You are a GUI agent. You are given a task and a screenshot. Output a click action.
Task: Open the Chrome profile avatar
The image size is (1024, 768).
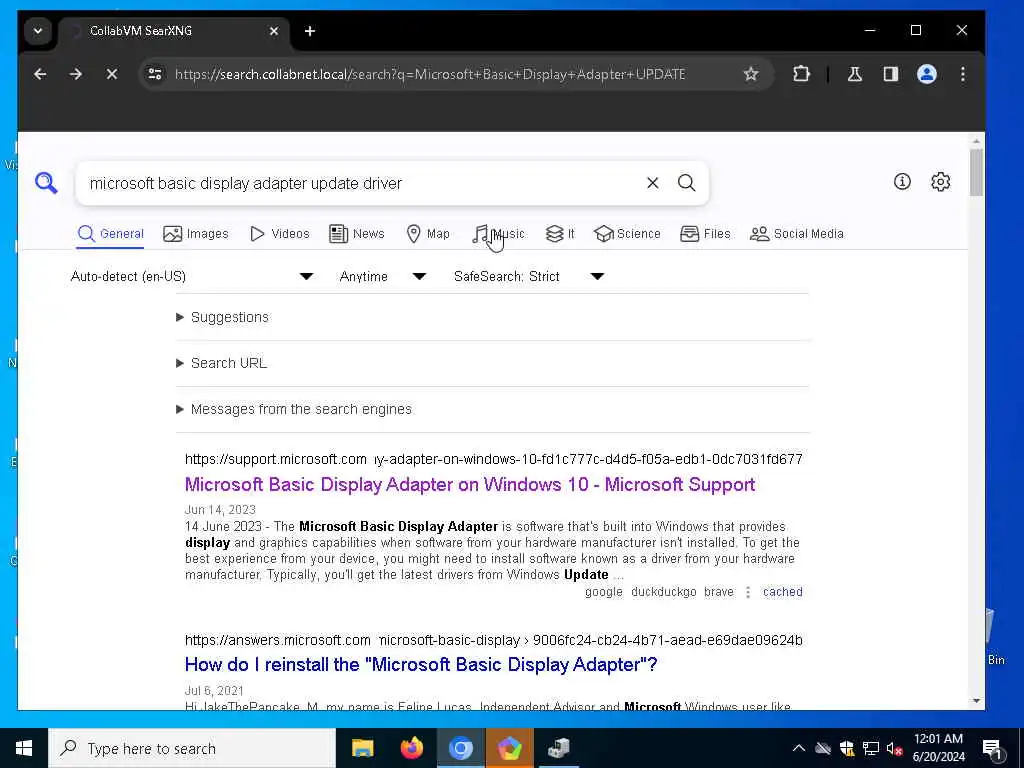(927, 74)
